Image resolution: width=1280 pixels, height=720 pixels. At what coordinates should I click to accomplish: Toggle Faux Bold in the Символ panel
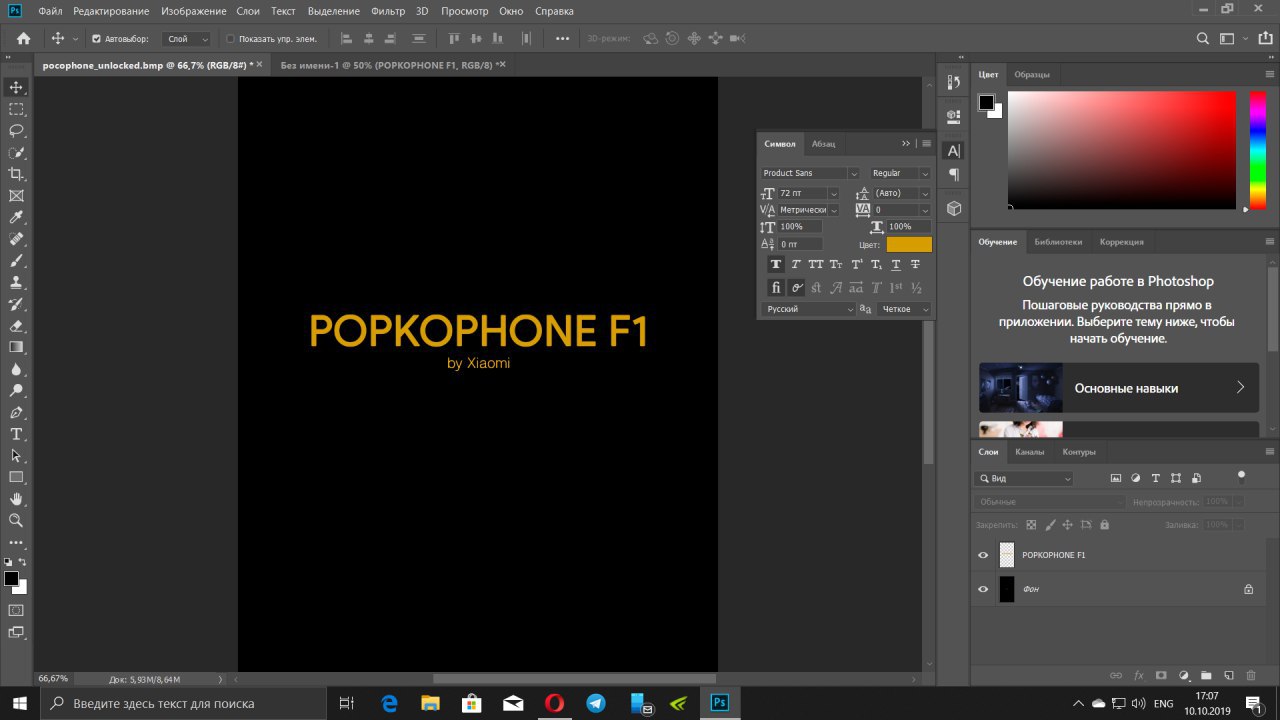coord(775,265)
